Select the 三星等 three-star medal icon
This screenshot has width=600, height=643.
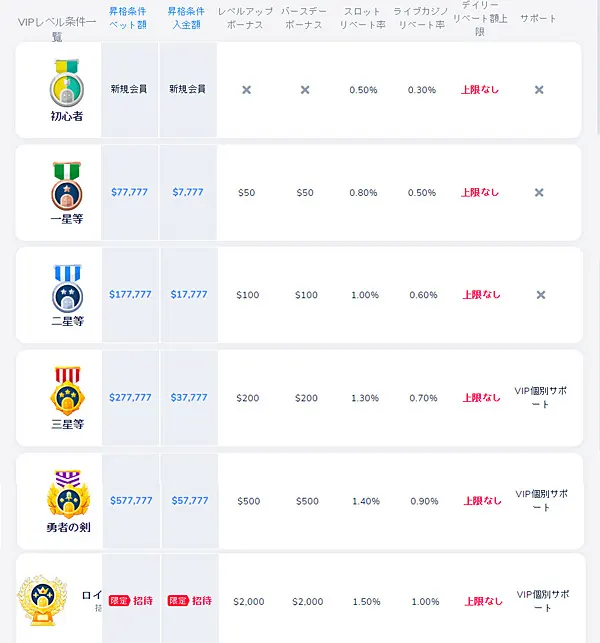click(67, 391)
